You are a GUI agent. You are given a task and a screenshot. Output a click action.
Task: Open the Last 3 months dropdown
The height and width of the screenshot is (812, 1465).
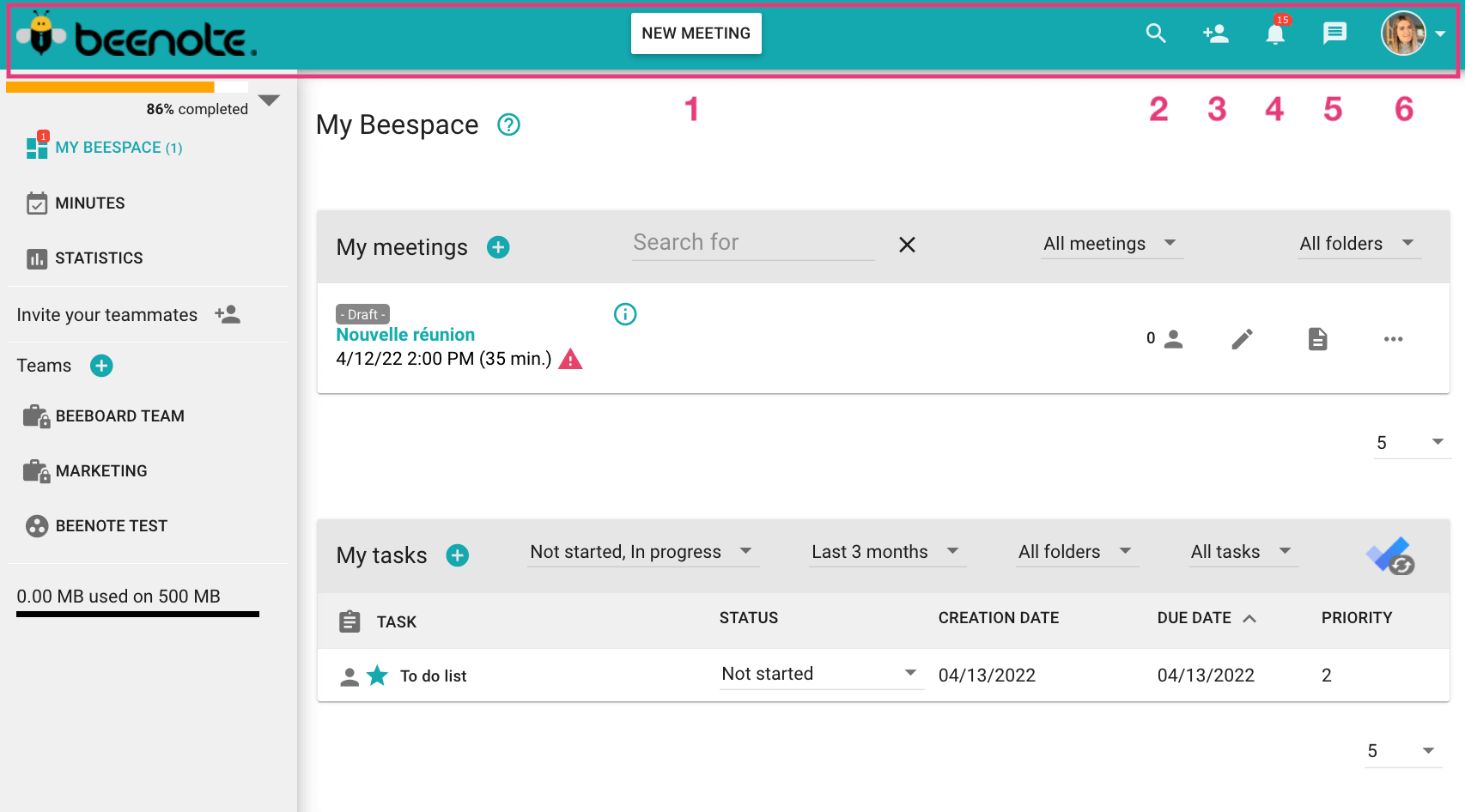(887, 552)
